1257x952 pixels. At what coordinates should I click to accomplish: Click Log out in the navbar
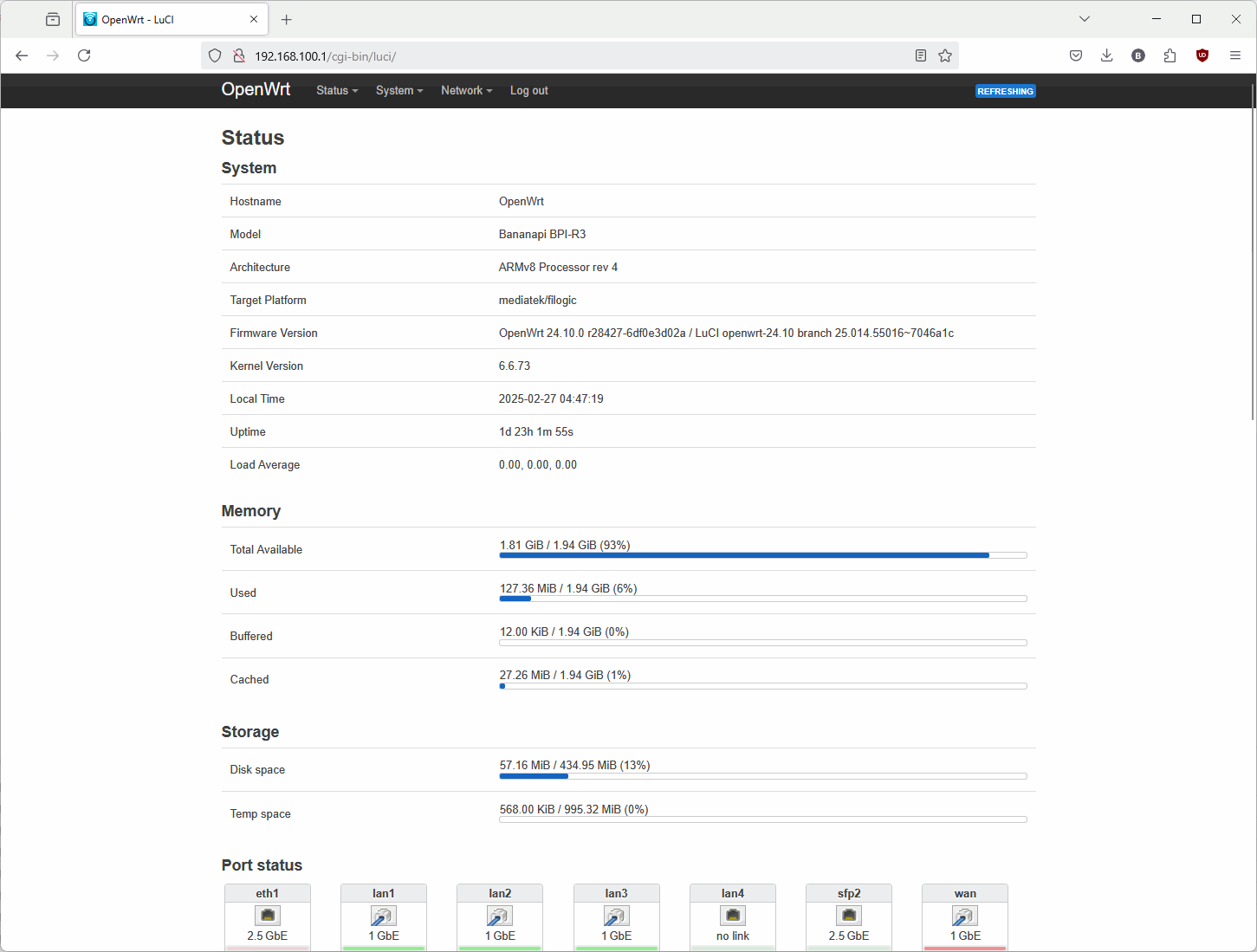(x=528, y=90)
